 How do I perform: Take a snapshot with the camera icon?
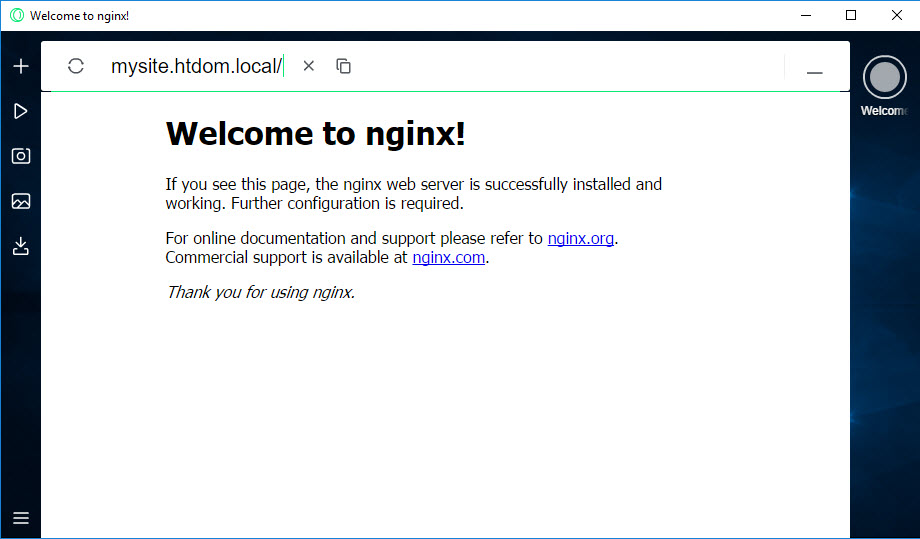pyautogui.click(x=21, y=156)
